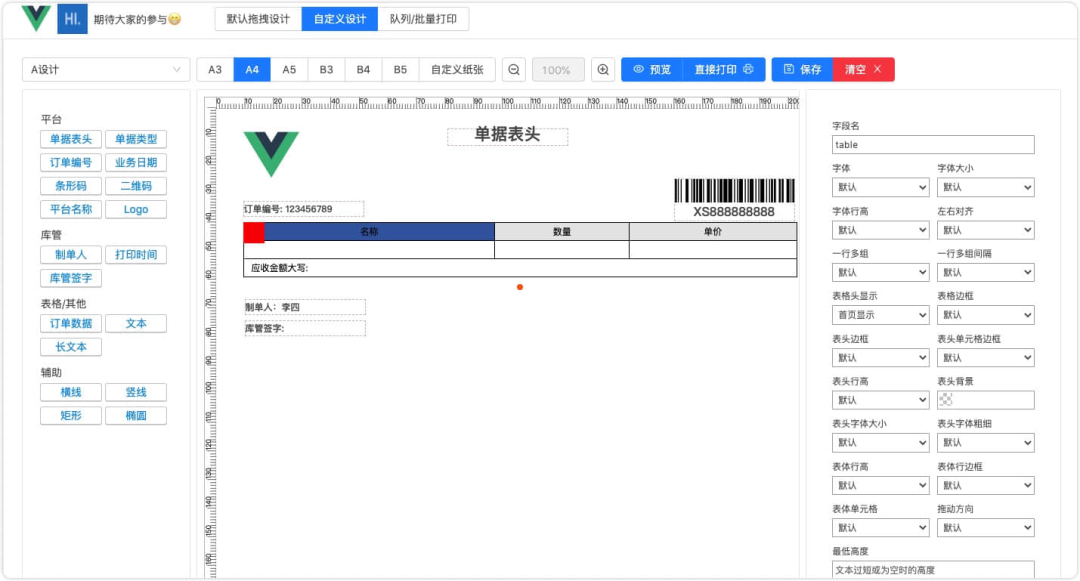Open the A设计 template dropdown

(106, 70)
